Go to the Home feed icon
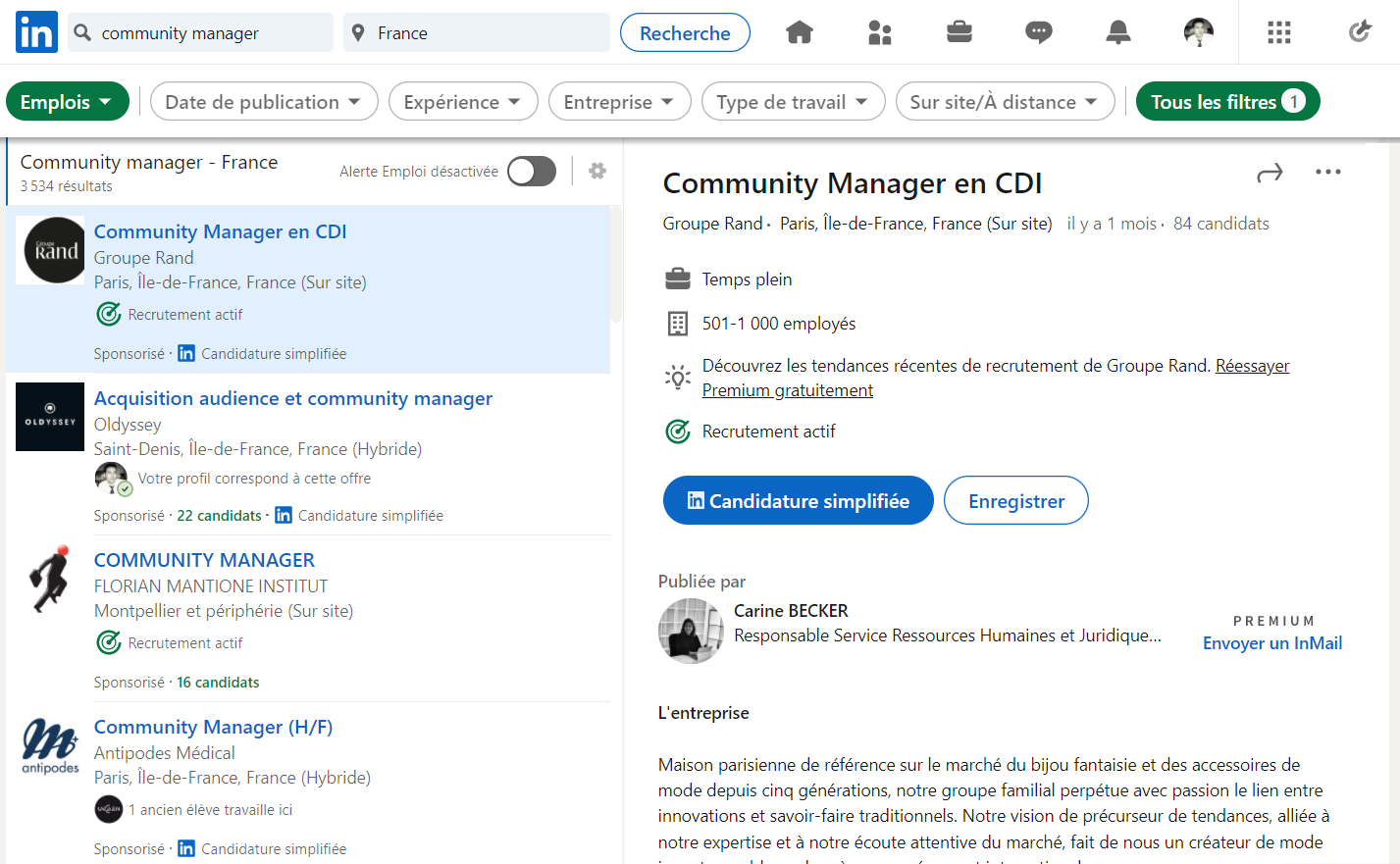Image resolution: width=1400 pixels, height=864 pixels. click(x=800, y=32)
